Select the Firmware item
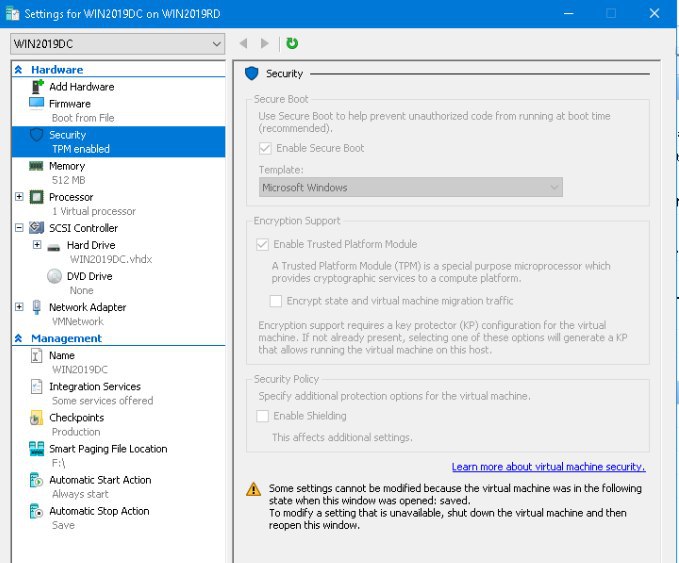 70,104
